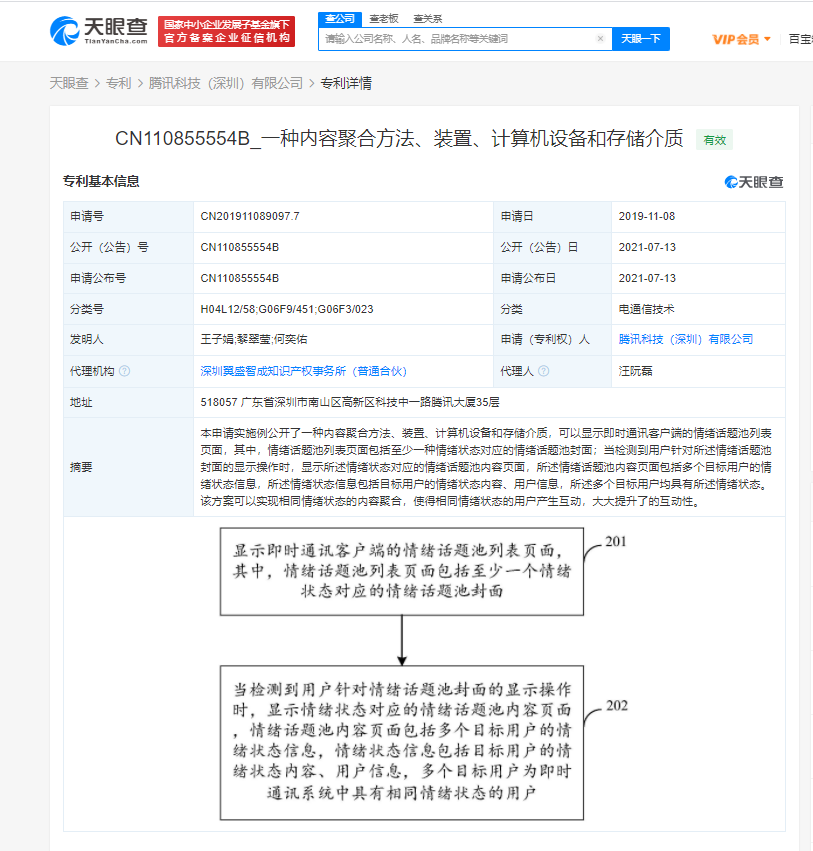
Task: Select the 查老板 search tab
Action: [x=384, y=19]
